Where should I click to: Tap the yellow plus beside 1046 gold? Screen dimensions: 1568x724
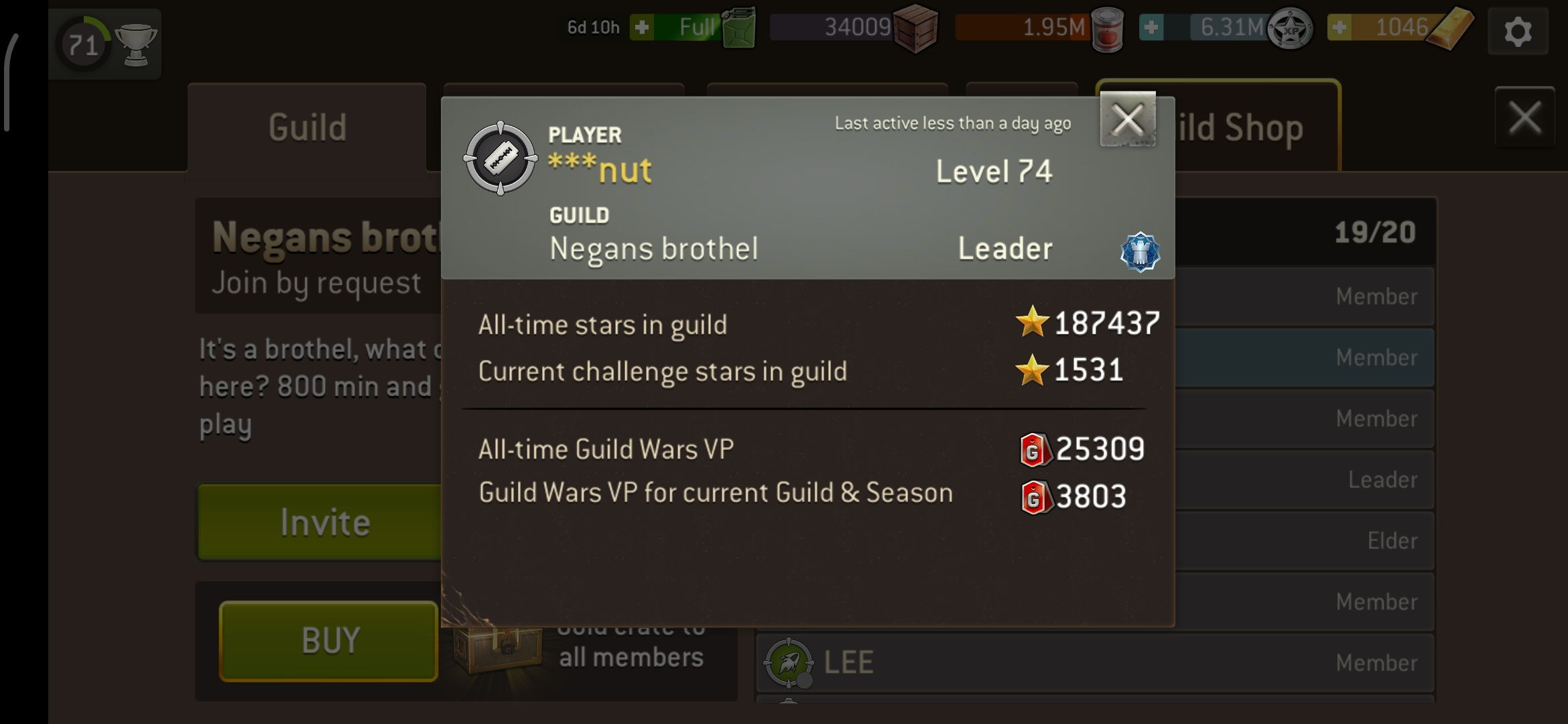tap(1340, 27)
